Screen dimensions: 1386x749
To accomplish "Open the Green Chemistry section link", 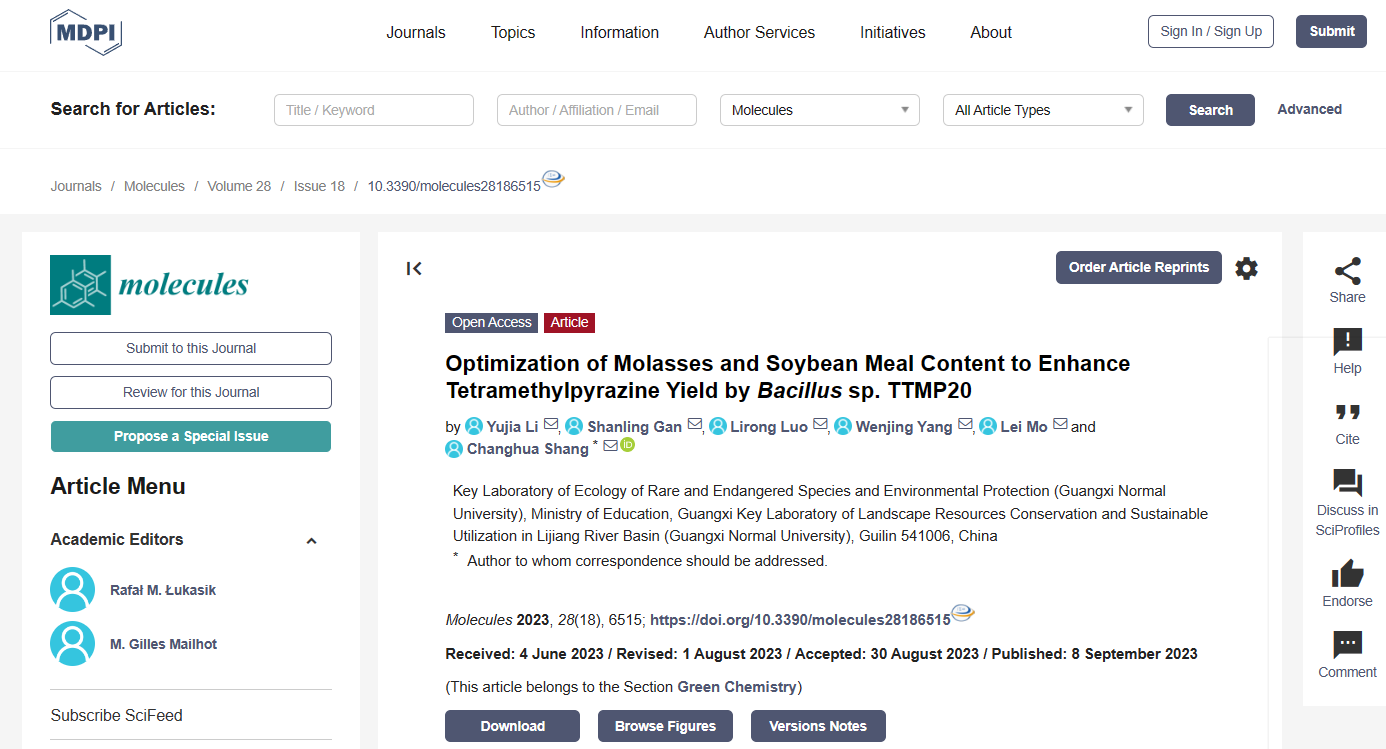I will (x=737, y=687).
